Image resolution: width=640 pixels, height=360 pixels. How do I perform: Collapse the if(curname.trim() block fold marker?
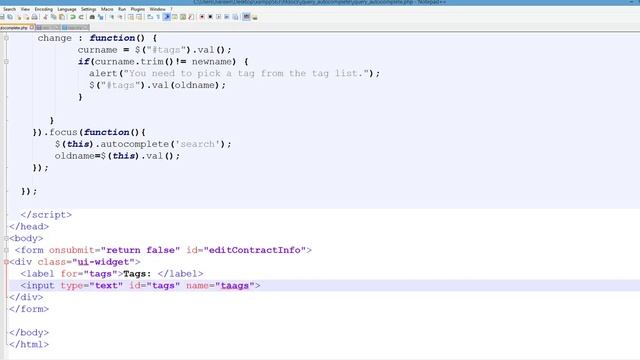6,62
